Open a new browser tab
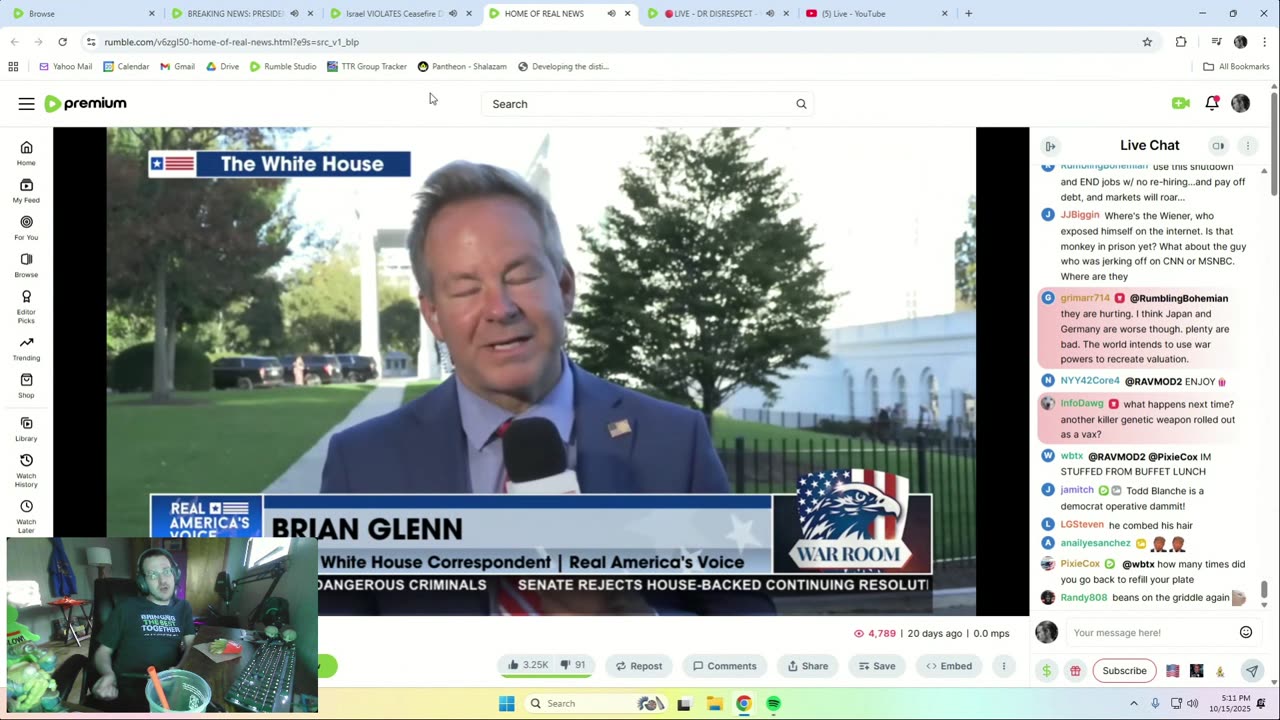Viewport: 1280px width, 720px height. (968, 14)
